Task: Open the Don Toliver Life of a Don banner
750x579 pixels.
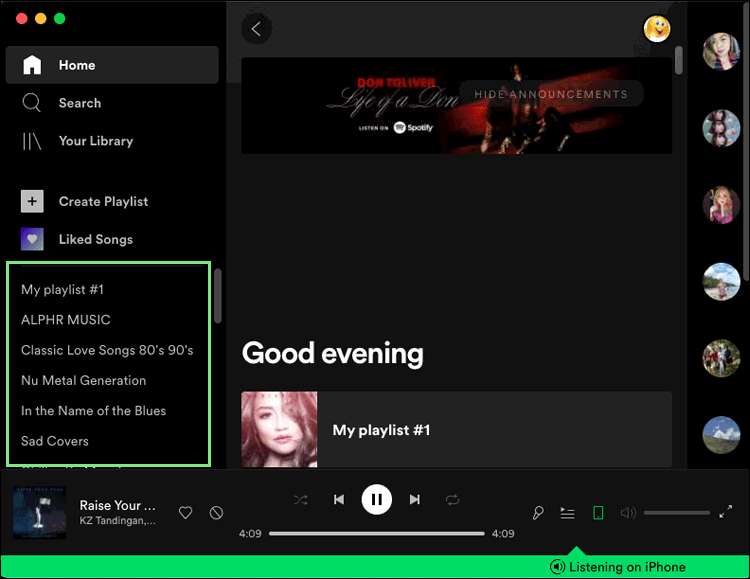Action: (x=456, y=106)
